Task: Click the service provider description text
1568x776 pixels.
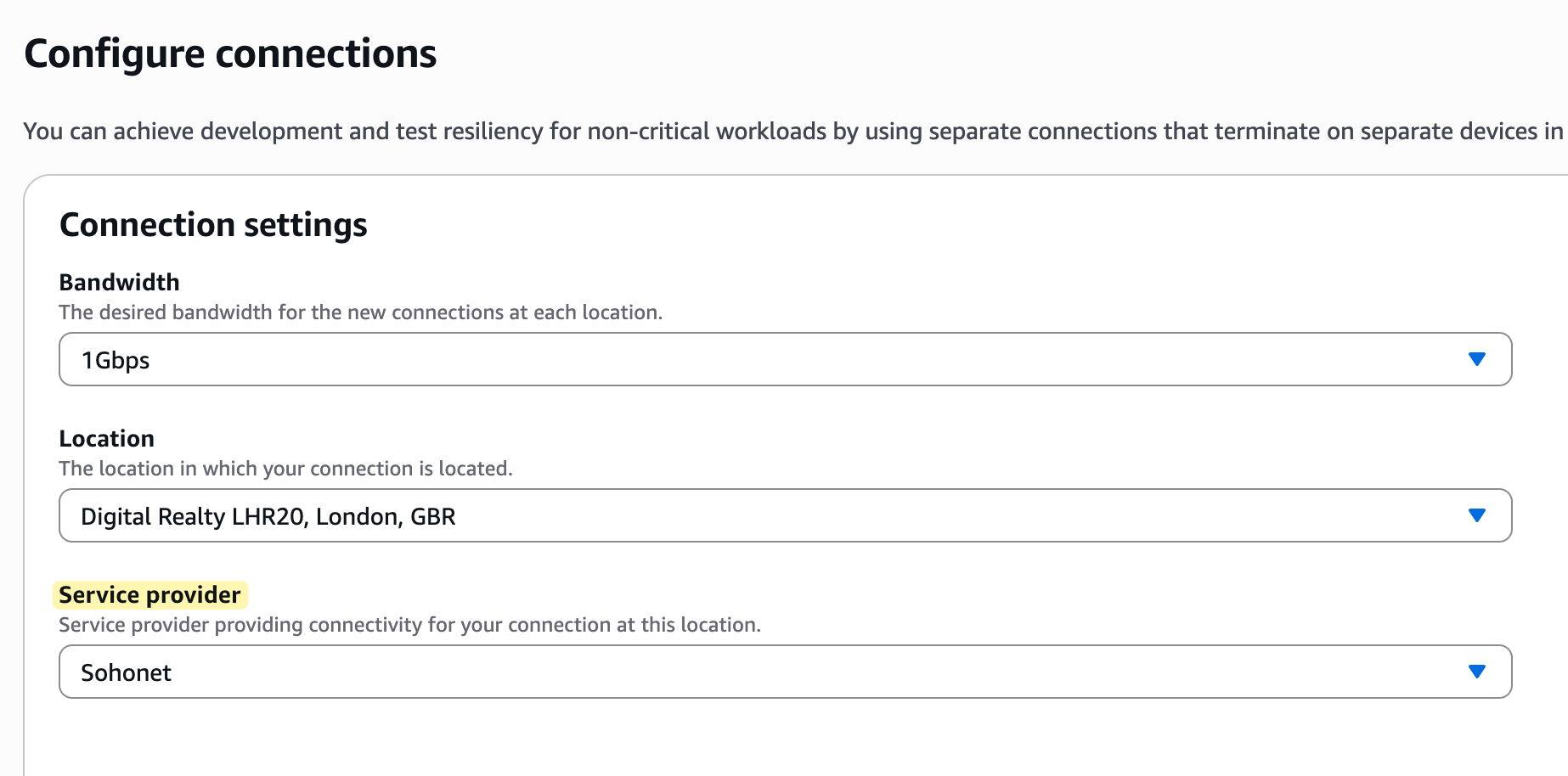Action: (x=409, y=625)
